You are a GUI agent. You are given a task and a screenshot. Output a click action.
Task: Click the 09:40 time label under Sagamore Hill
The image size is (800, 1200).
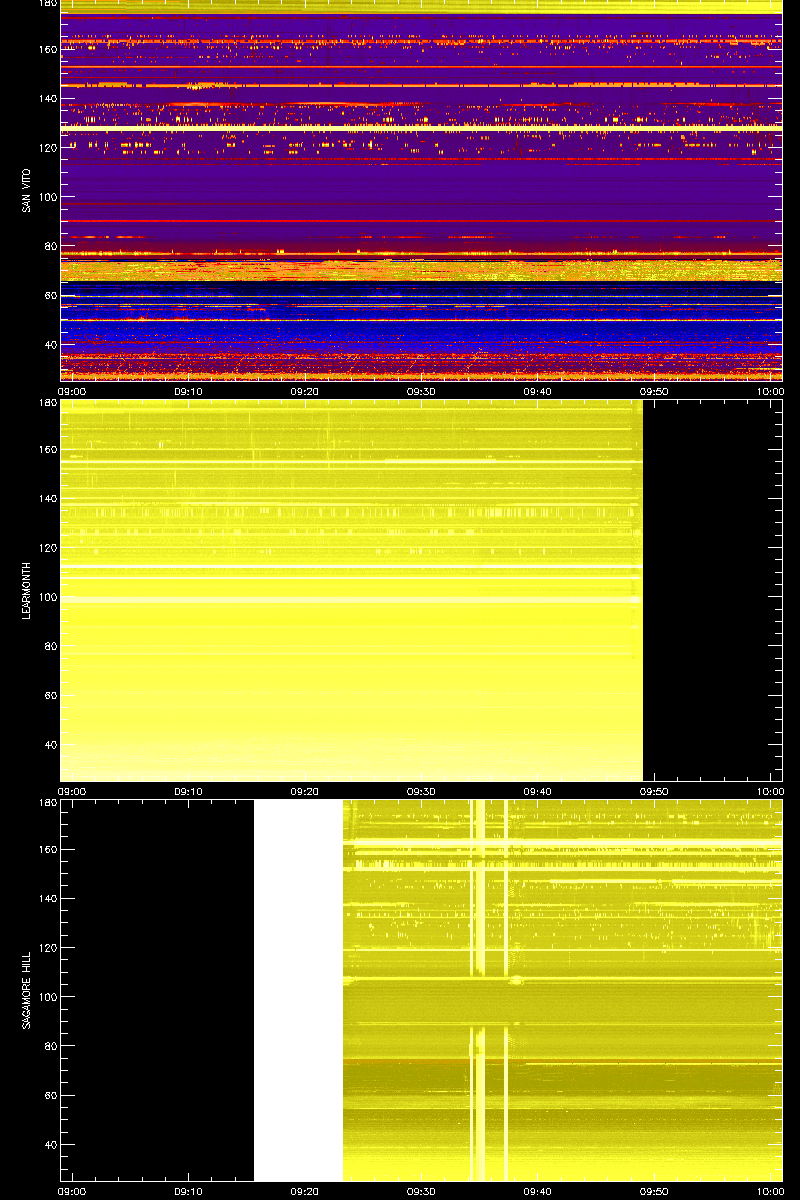pos(538,1191)
